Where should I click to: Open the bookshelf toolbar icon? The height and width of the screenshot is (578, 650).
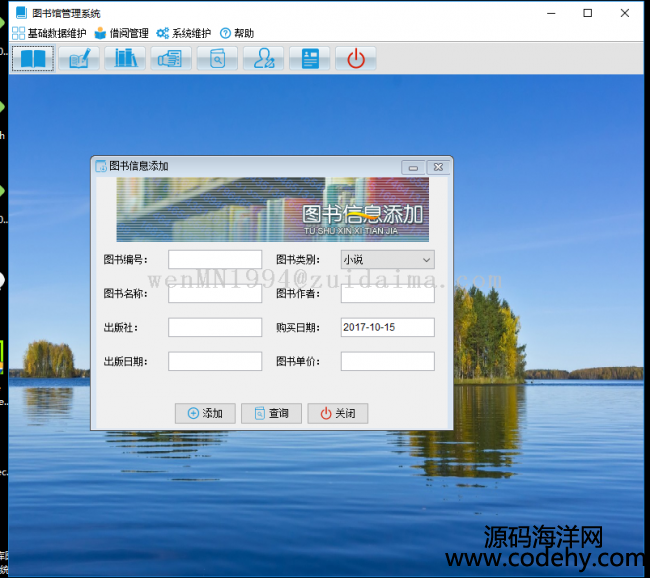125,58
